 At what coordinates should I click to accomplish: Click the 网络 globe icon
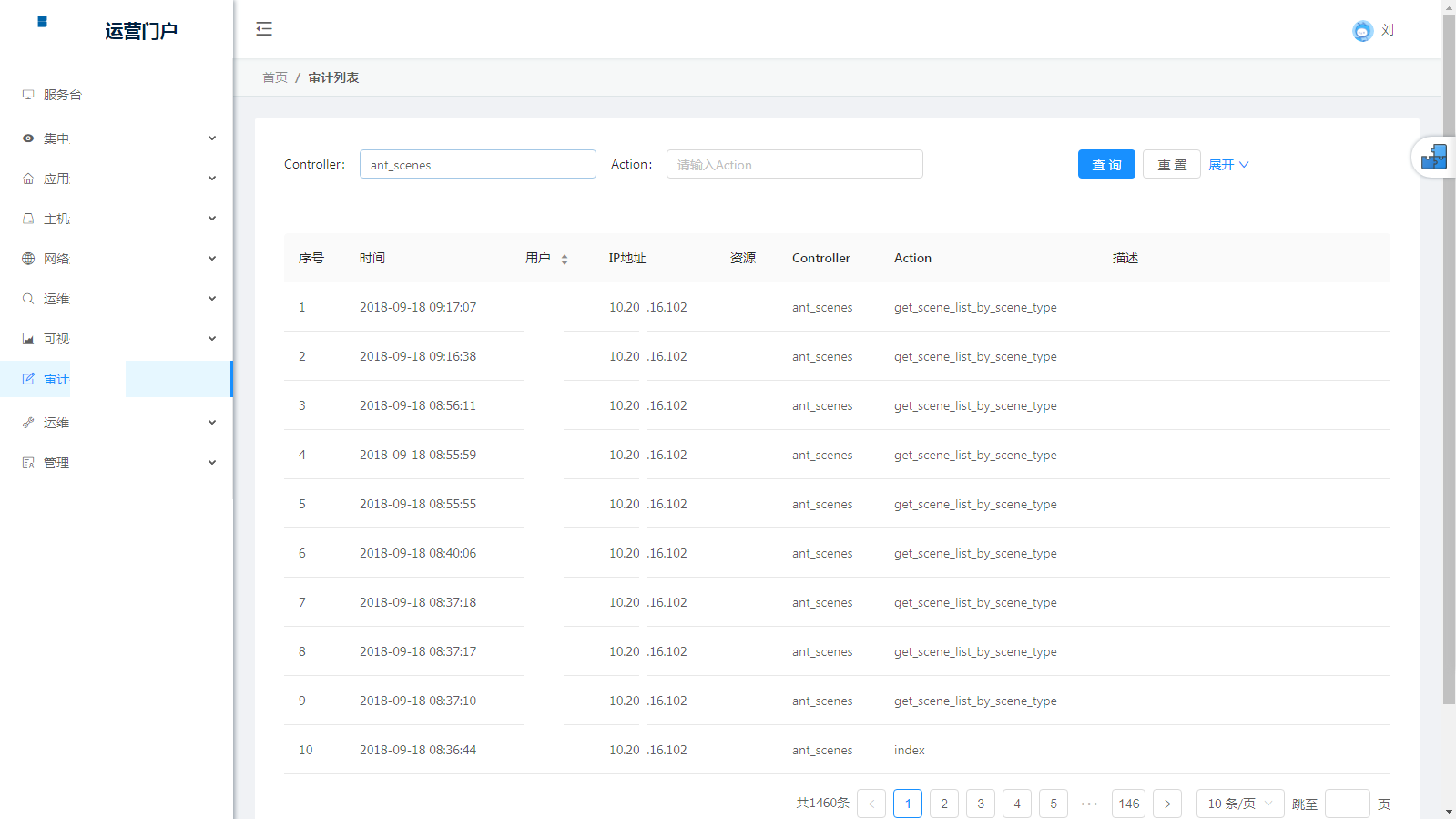tap(28, 259)
